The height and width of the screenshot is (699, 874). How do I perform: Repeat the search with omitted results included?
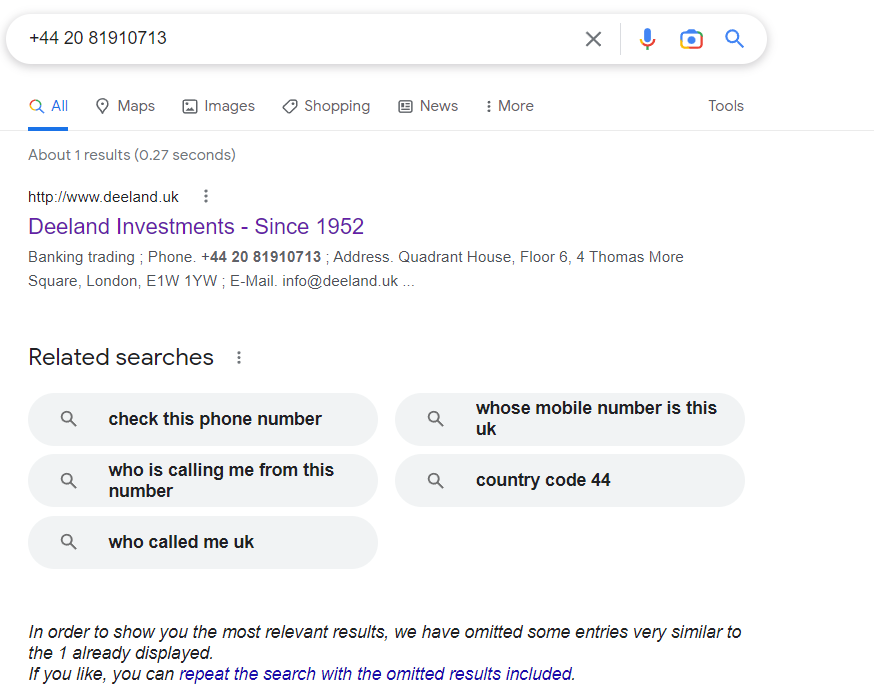click(377, 674)
